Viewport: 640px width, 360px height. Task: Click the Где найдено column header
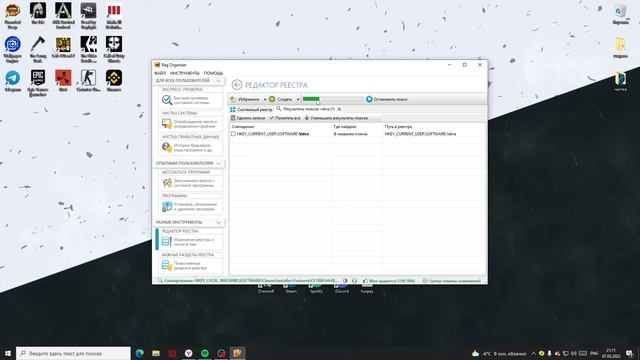coord(345,127)
